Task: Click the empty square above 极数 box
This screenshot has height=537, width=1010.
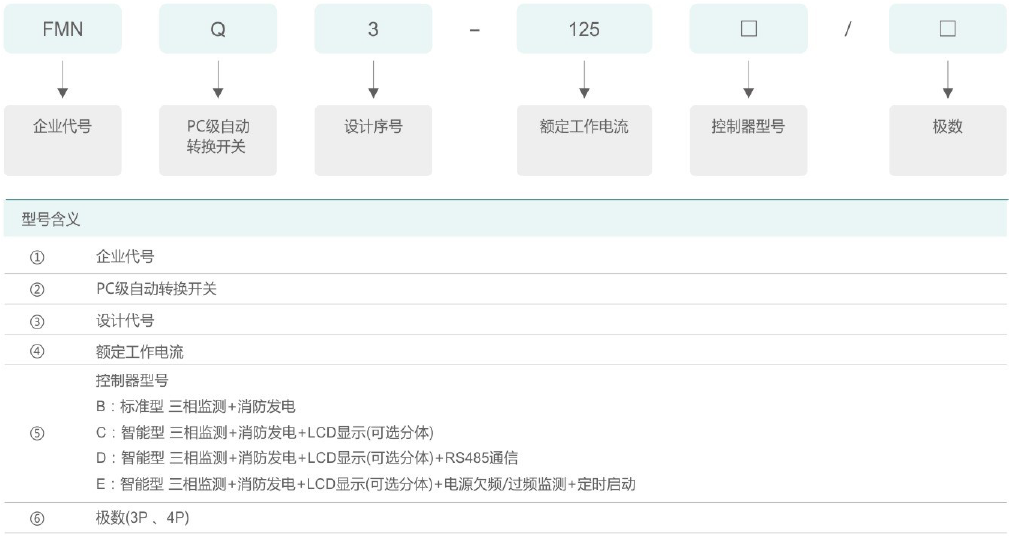Action: click(x=947, y=29)
